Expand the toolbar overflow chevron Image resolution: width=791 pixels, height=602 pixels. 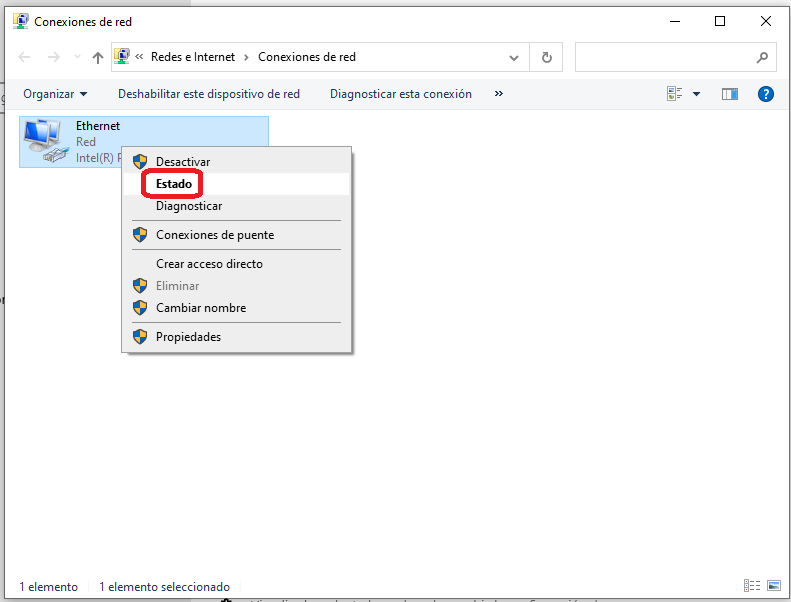click(x=499, y=94)
